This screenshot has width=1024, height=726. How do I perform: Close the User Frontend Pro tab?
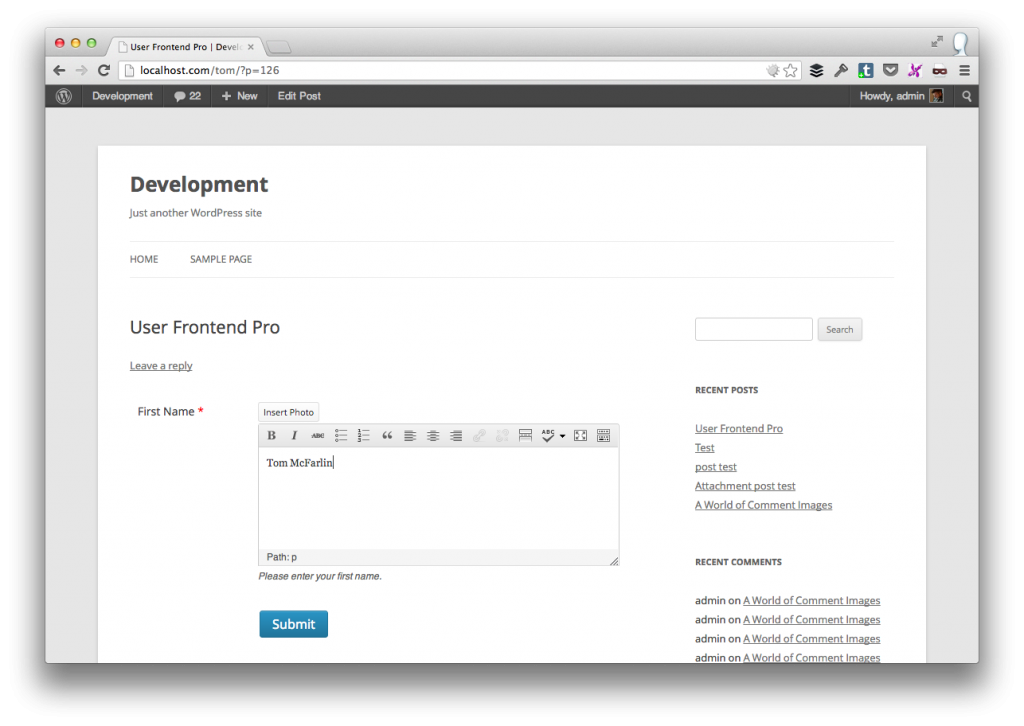click(251, 47)
